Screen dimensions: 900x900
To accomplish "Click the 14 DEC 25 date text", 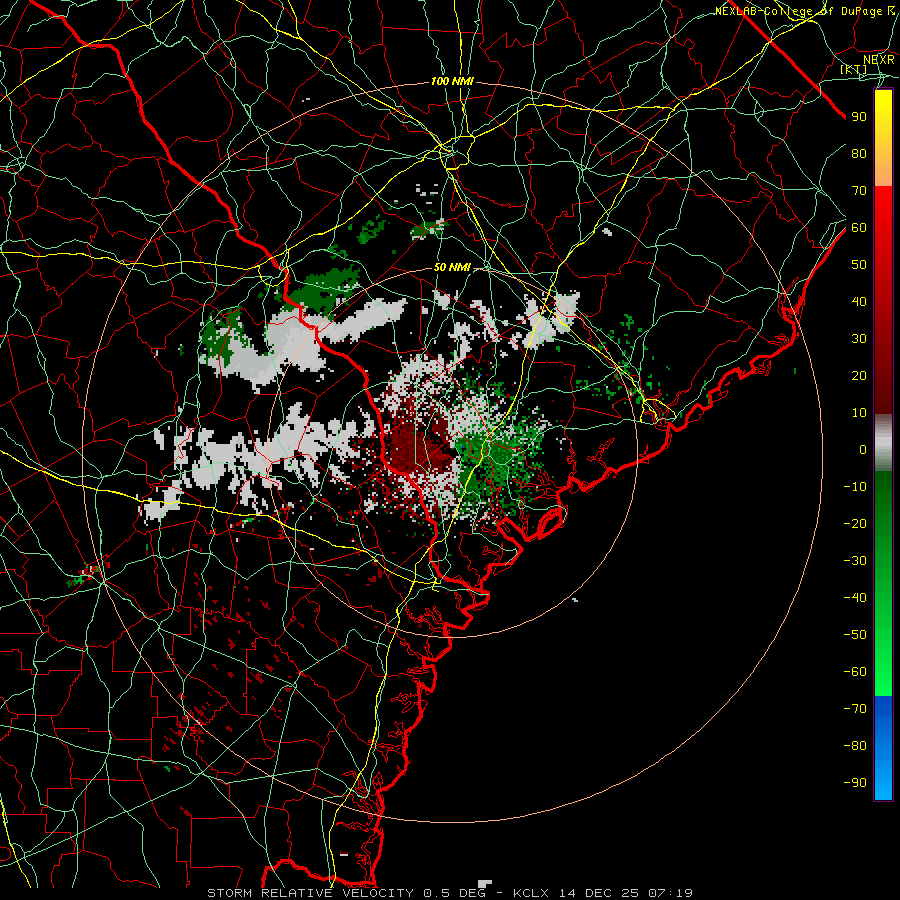I will [x=598, y=893].
